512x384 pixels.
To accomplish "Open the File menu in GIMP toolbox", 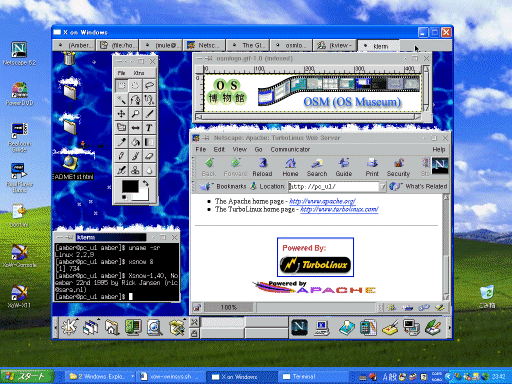I will tap(121, 73).
